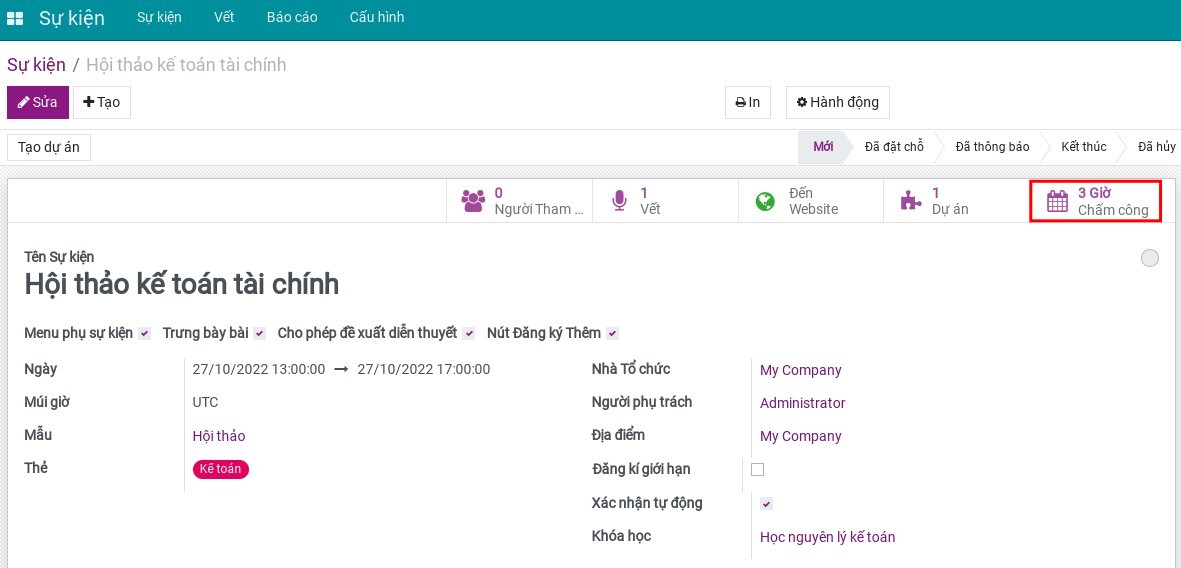The width and height of the screenshot is (1181, 568).
Task: Toggle the Xác nhận tự động checkbox
Action: 767,503
